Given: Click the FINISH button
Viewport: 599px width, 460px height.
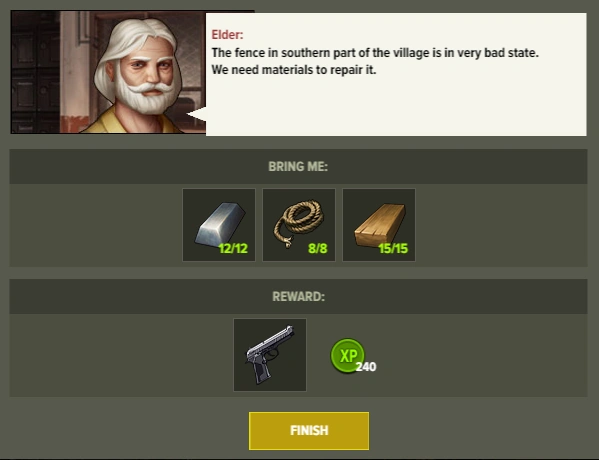Looking at the screenshot, I should 309,431.
